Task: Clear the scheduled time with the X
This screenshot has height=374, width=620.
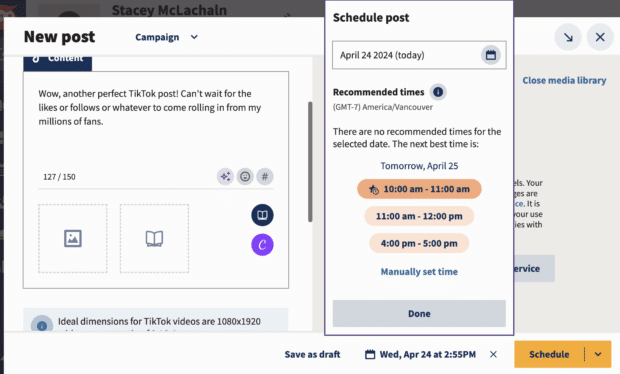Action: (x=493, y=354)
